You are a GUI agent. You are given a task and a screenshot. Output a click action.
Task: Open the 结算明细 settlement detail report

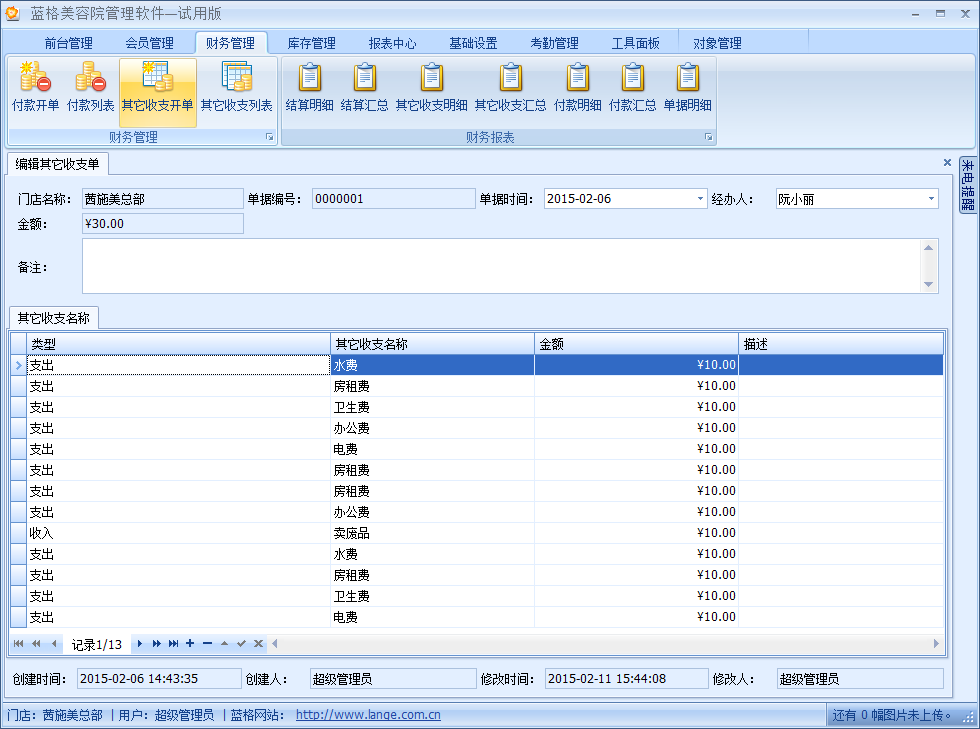pyautogui.click(x=309, y=88)
